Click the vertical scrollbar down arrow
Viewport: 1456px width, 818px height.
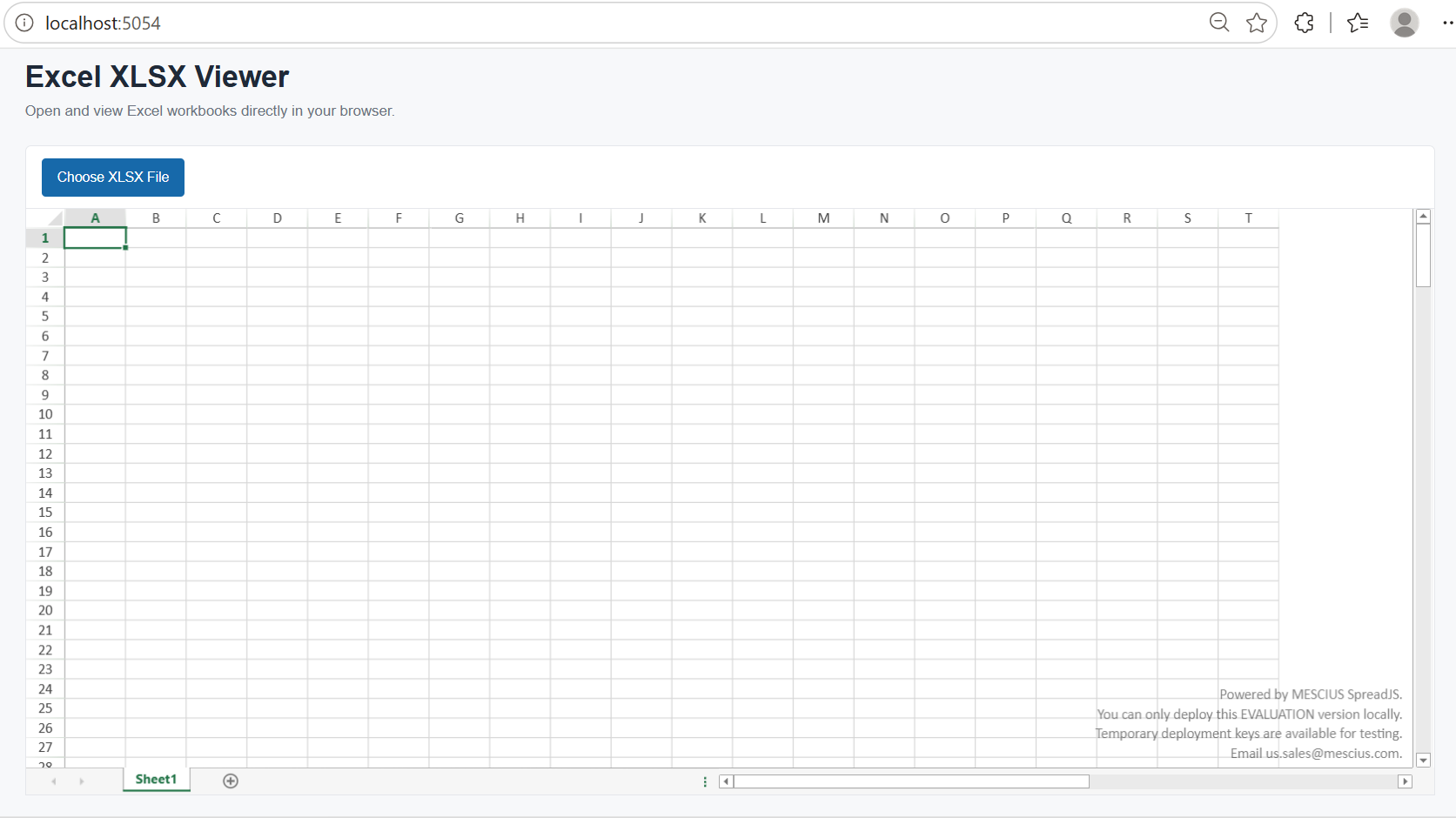(x=1424, y=761)
